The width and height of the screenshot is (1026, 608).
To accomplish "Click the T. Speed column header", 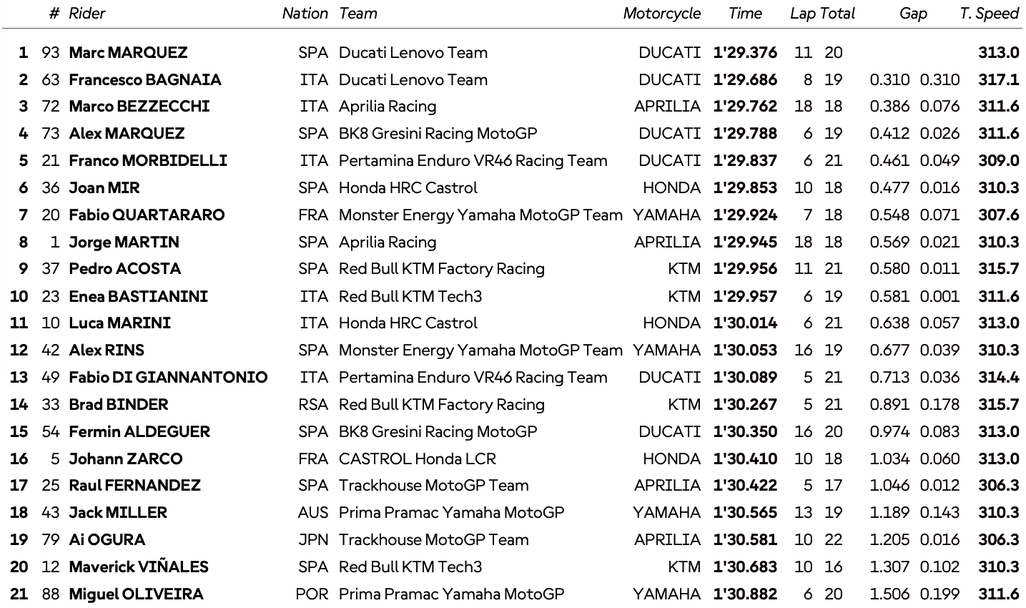I will click(x=989, y=14).
